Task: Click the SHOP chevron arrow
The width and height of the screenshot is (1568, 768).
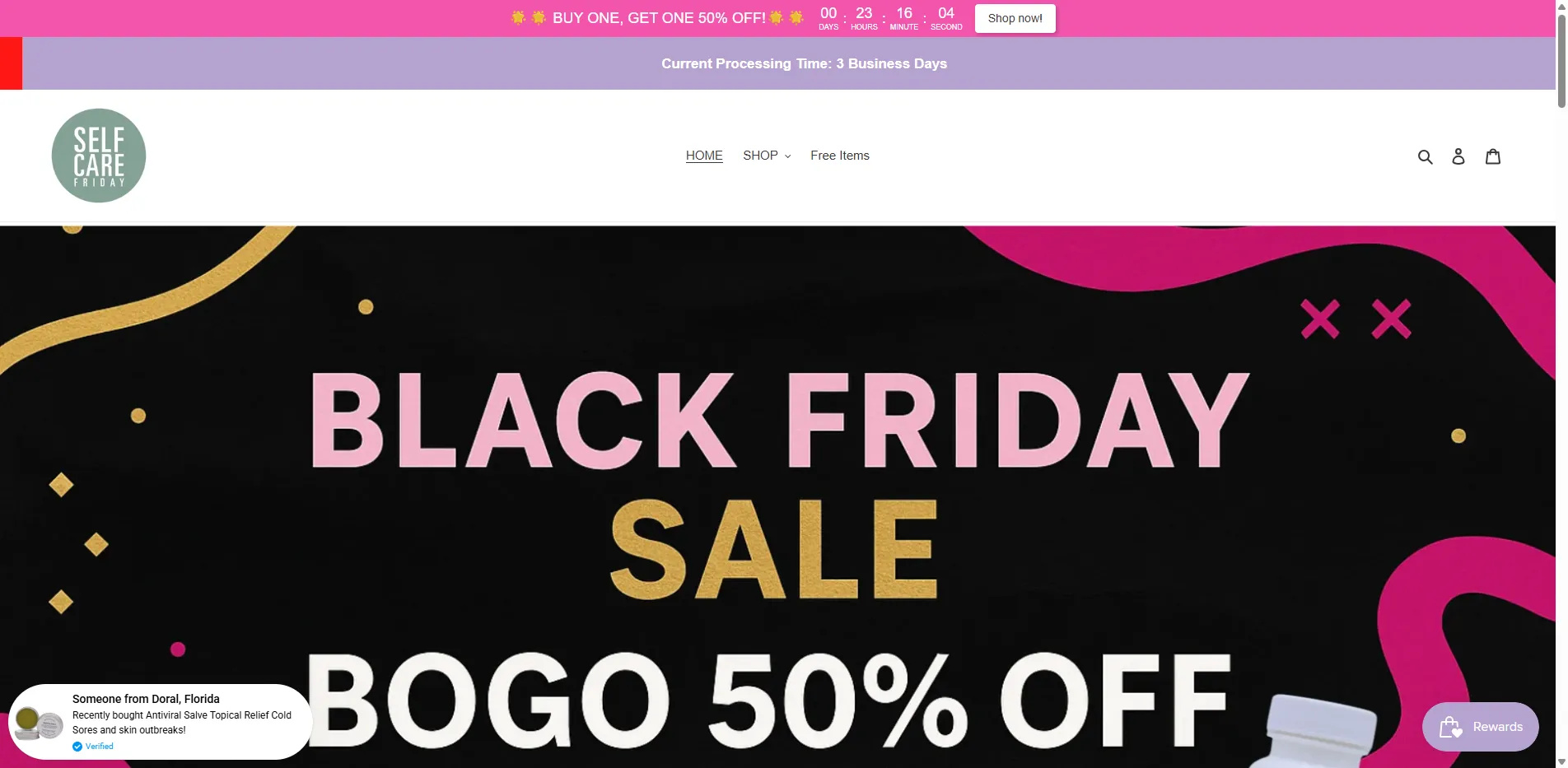Action: coord(787,156)
